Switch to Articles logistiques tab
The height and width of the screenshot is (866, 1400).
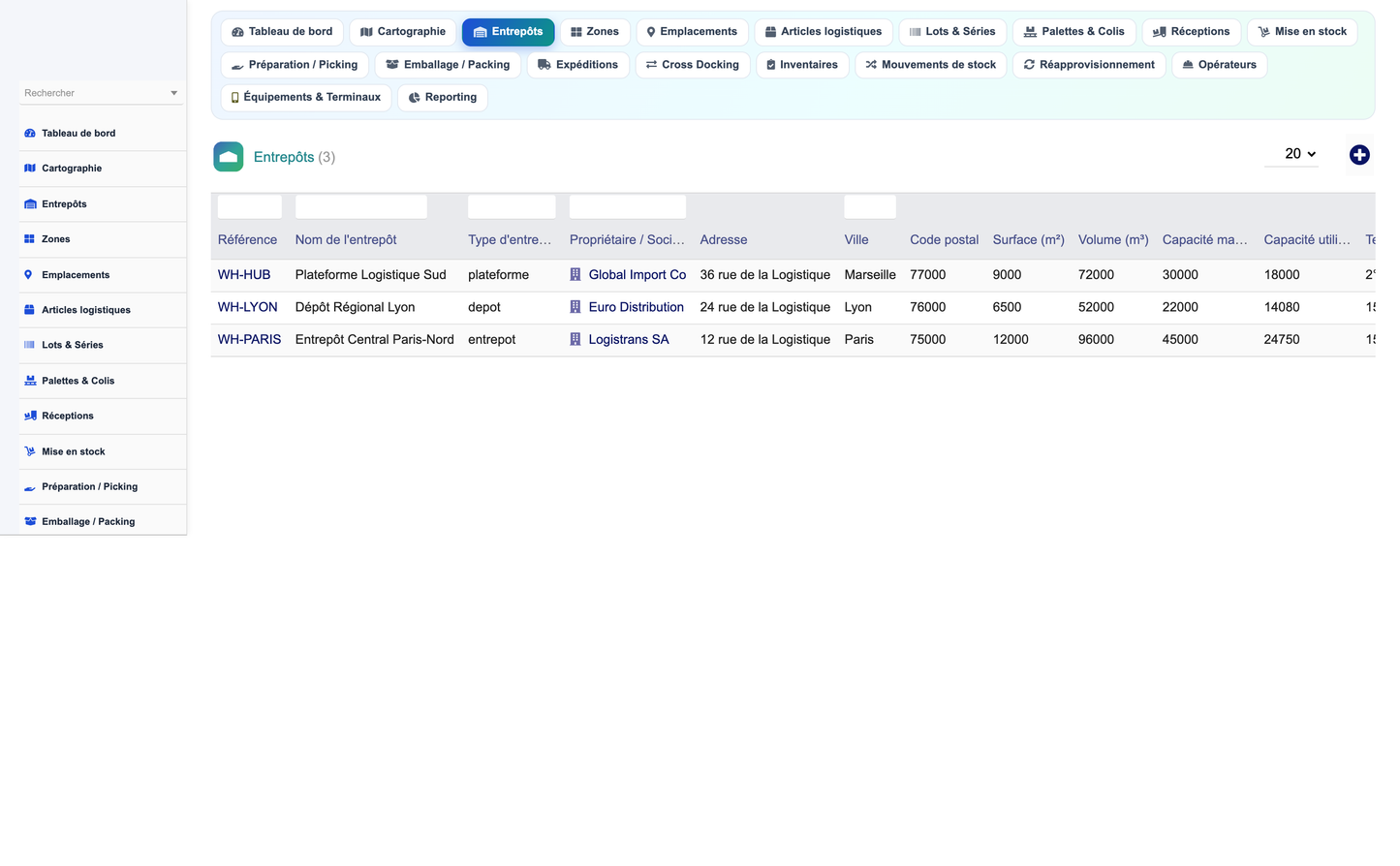tap(824, 32)
